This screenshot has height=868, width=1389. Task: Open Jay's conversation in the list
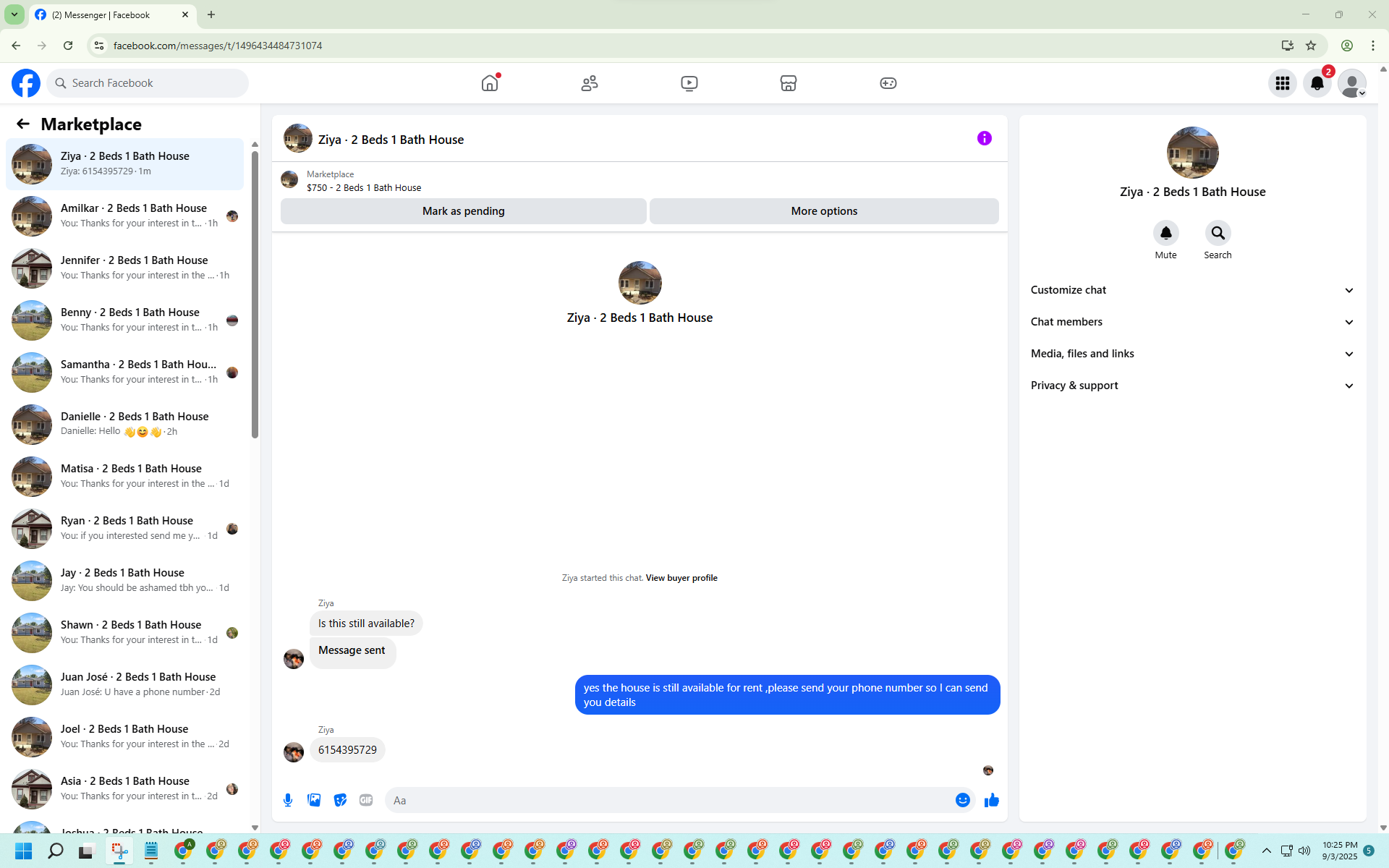[x=124, y=580]
